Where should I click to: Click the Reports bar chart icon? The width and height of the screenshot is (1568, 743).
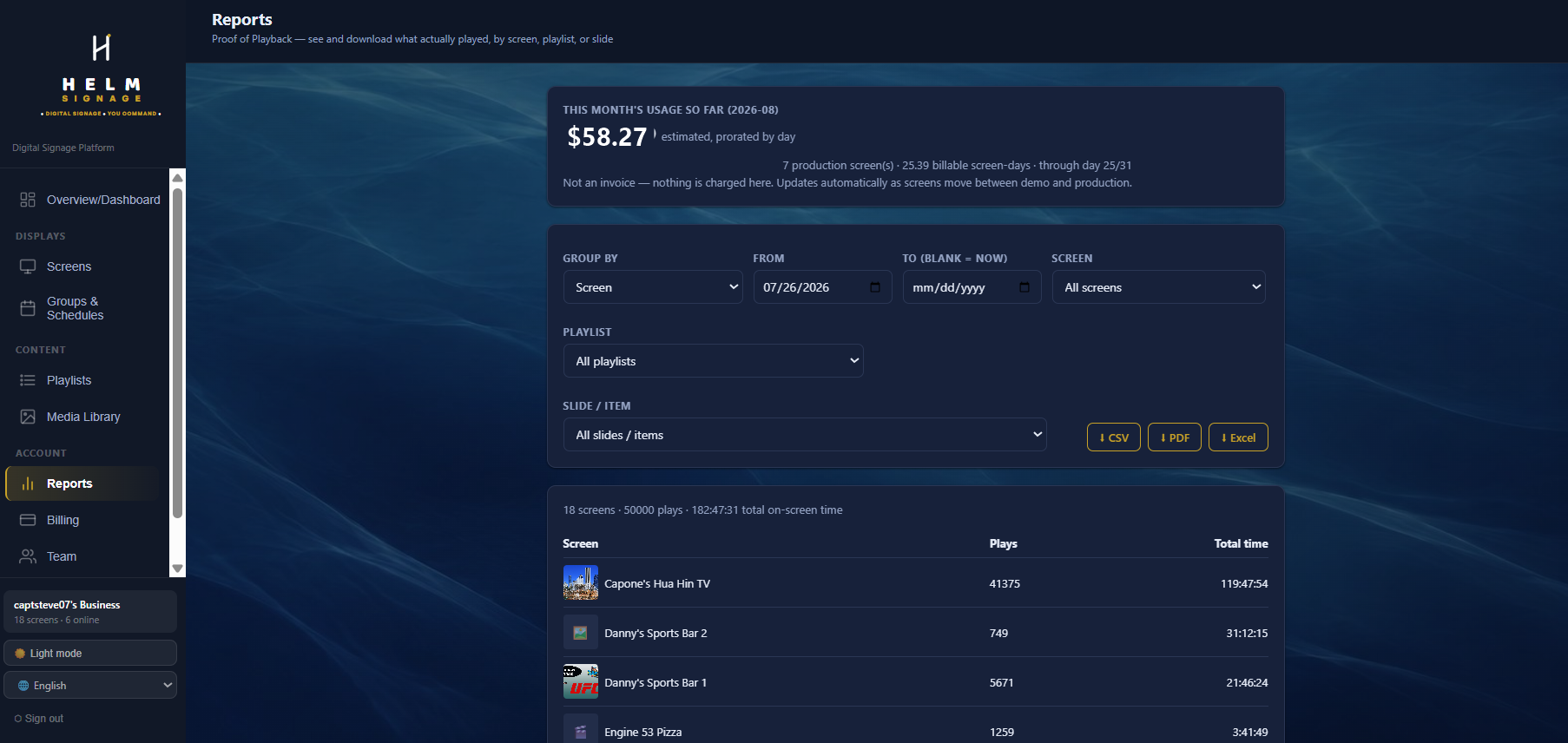pos(28,483)
